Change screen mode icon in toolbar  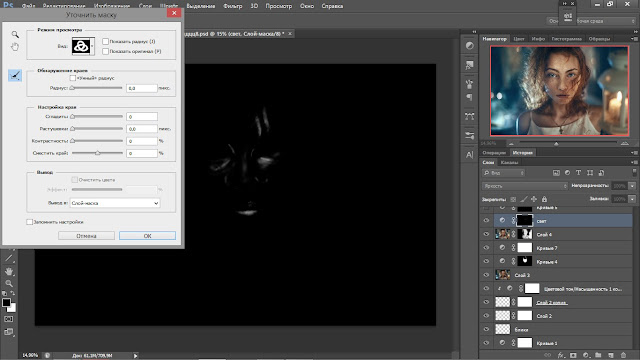pos(9,332)
